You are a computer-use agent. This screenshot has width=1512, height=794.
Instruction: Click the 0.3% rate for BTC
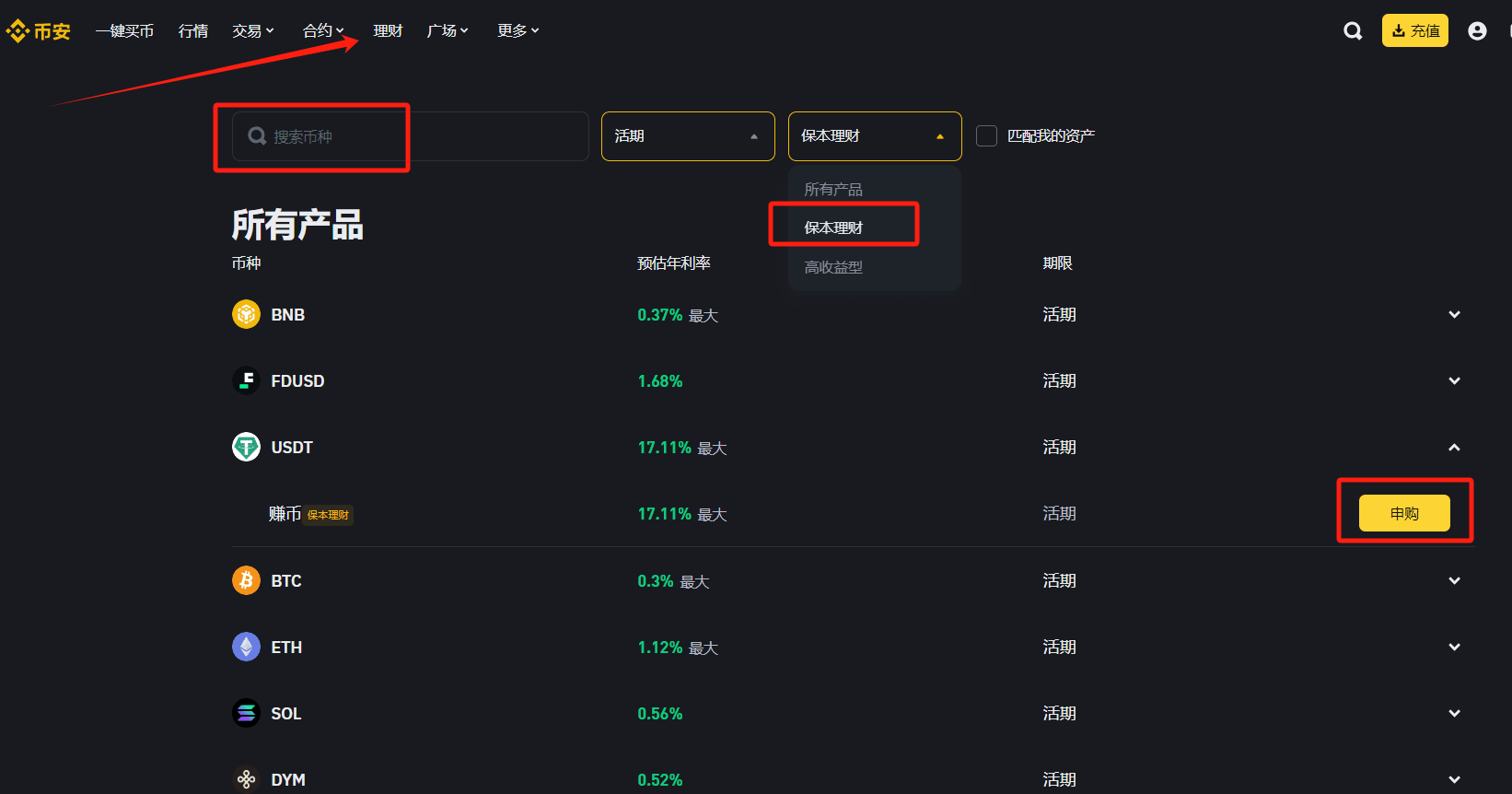tap(656, 581)
